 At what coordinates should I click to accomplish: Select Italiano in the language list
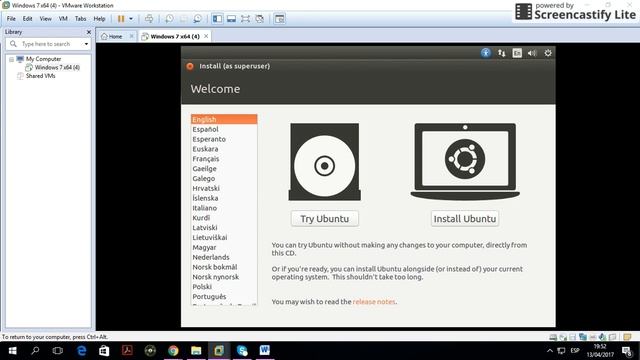pos(224,208)
